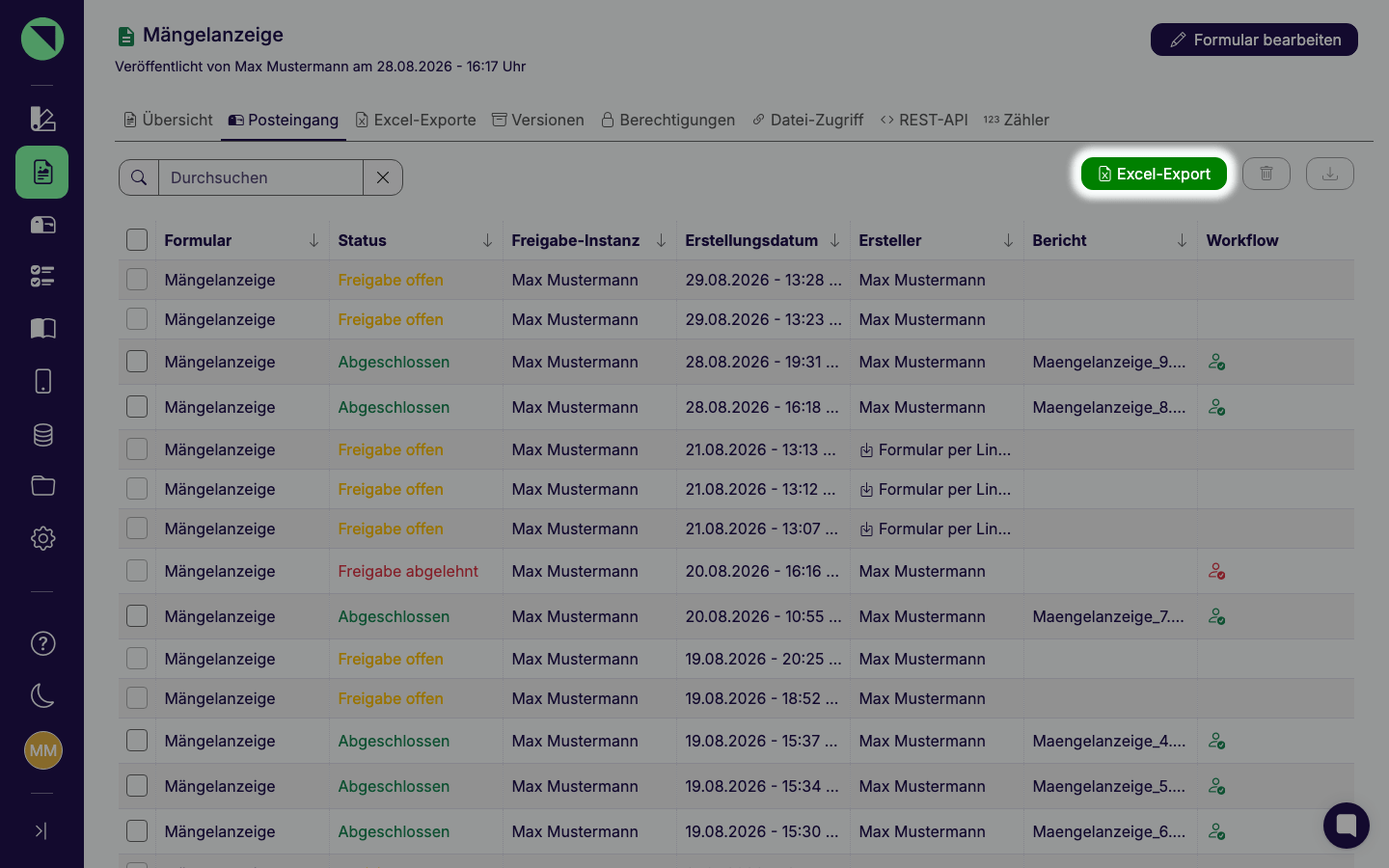Click Formular bearbeiten button
1389x868 pixels.
pyautogui.click(x=1254, y=40)
